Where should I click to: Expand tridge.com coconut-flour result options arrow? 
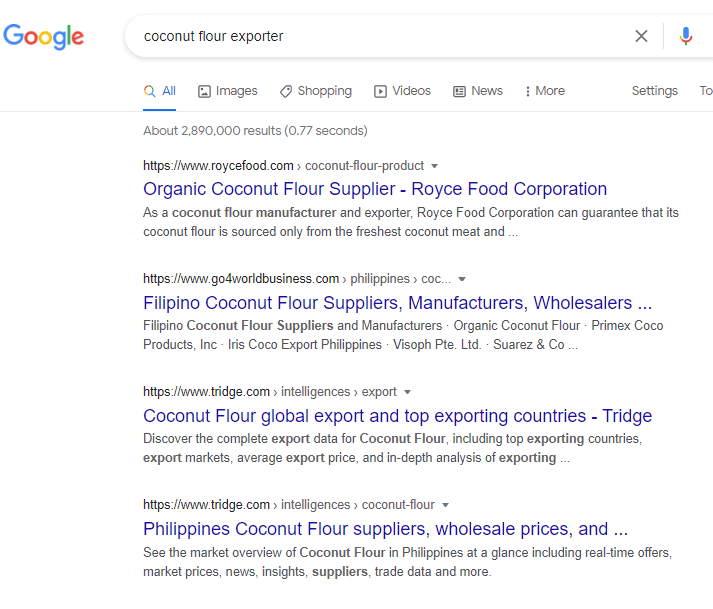coord(446,505)
